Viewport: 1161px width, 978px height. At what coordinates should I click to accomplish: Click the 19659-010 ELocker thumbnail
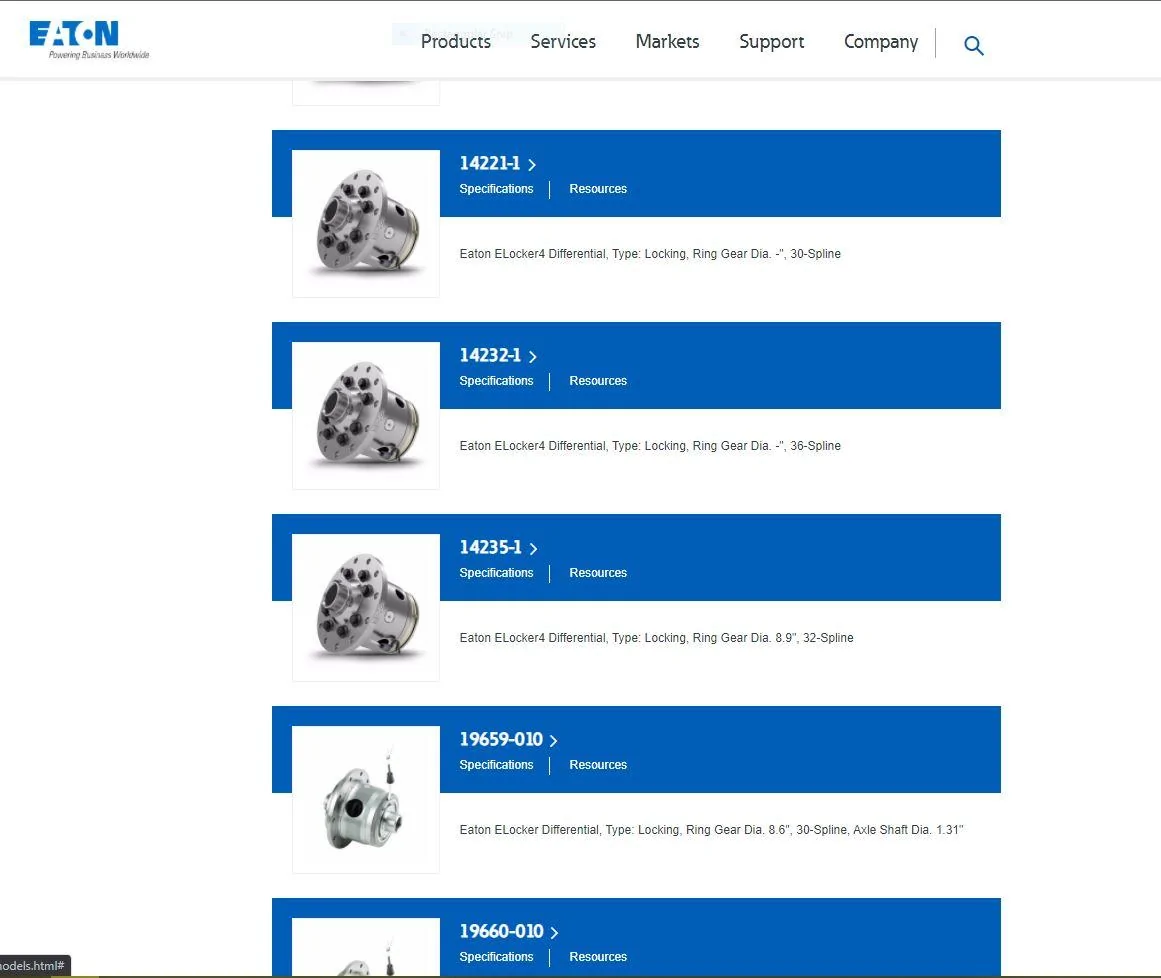tap(366, 800)
